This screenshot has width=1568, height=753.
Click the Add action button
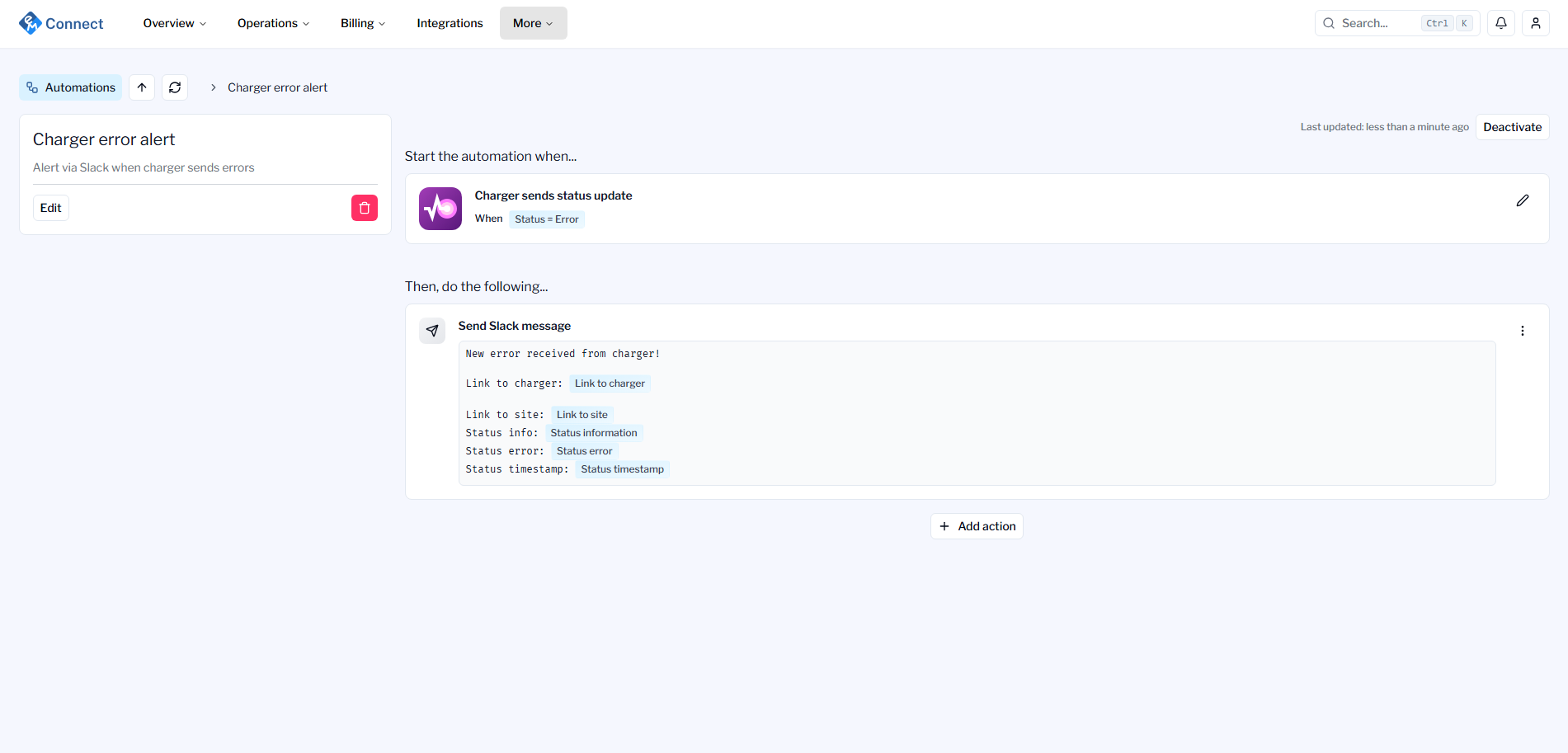pyautogui.click(x=977, y=526)
